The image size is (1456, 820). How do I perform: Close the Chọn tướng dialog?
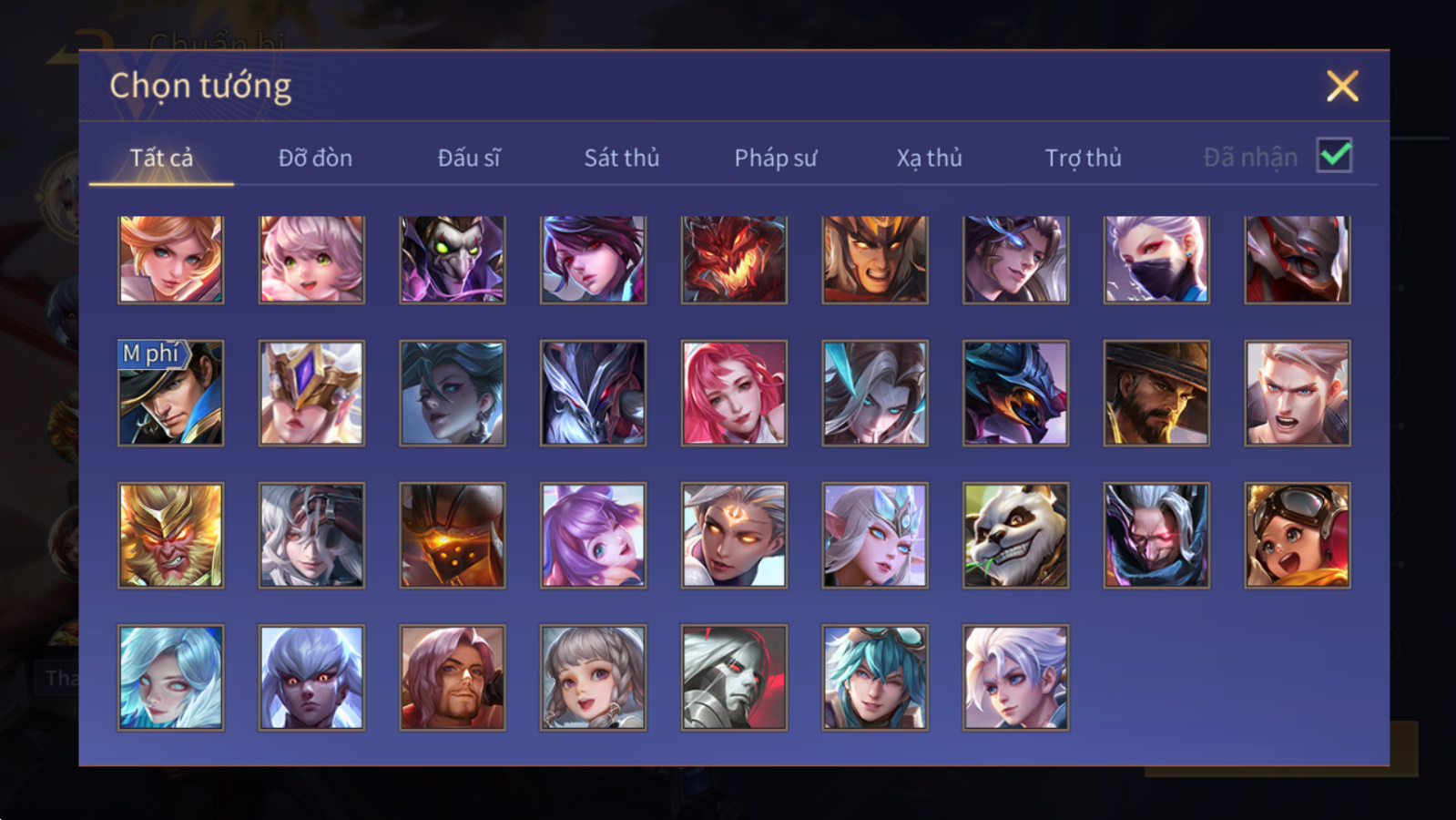coord(1342,87)
